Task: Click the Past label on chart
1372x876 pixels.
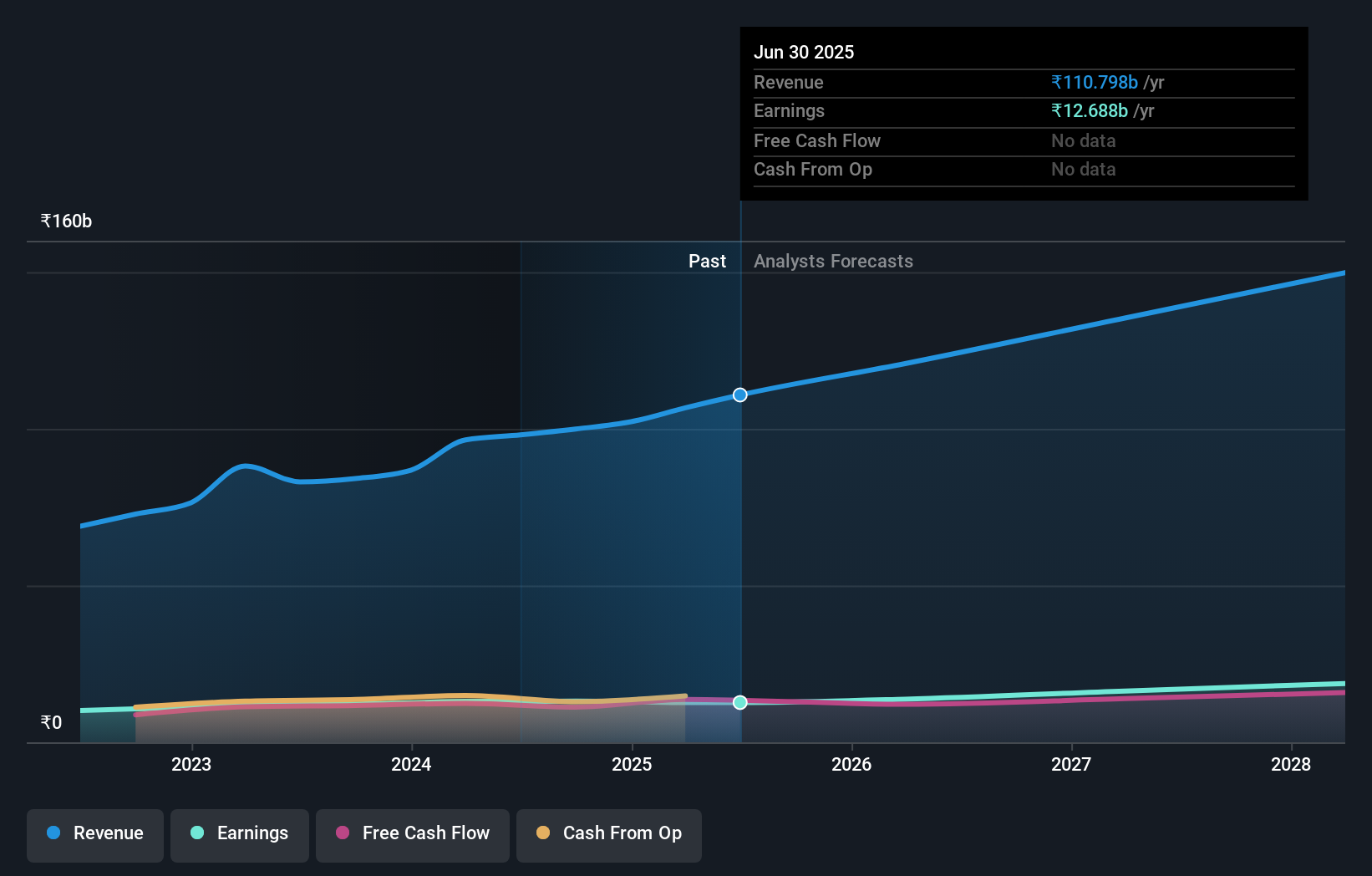Action: (x=707, y=261)
